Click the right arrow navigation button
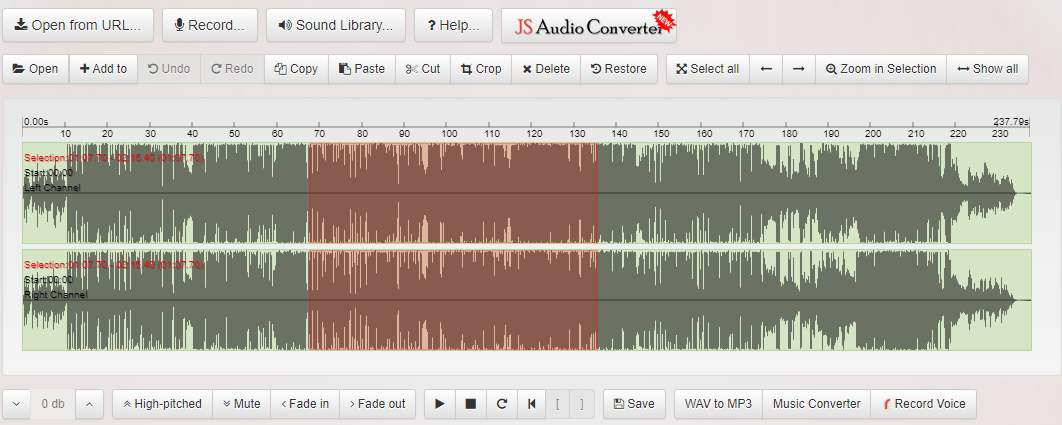 (x=798, y=69)
